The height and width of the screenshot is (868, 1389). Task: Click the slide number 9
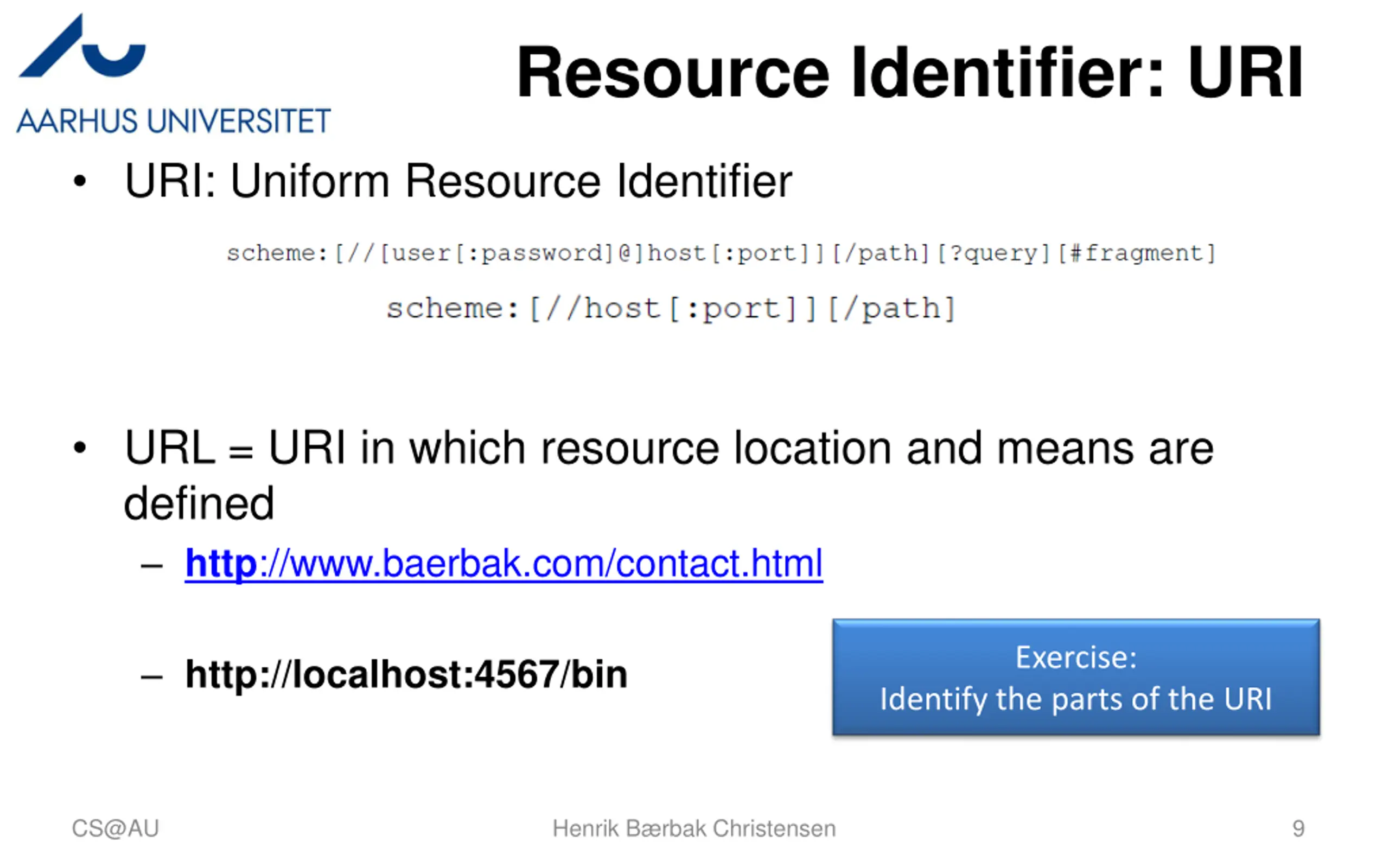(x=1298, y=828)
